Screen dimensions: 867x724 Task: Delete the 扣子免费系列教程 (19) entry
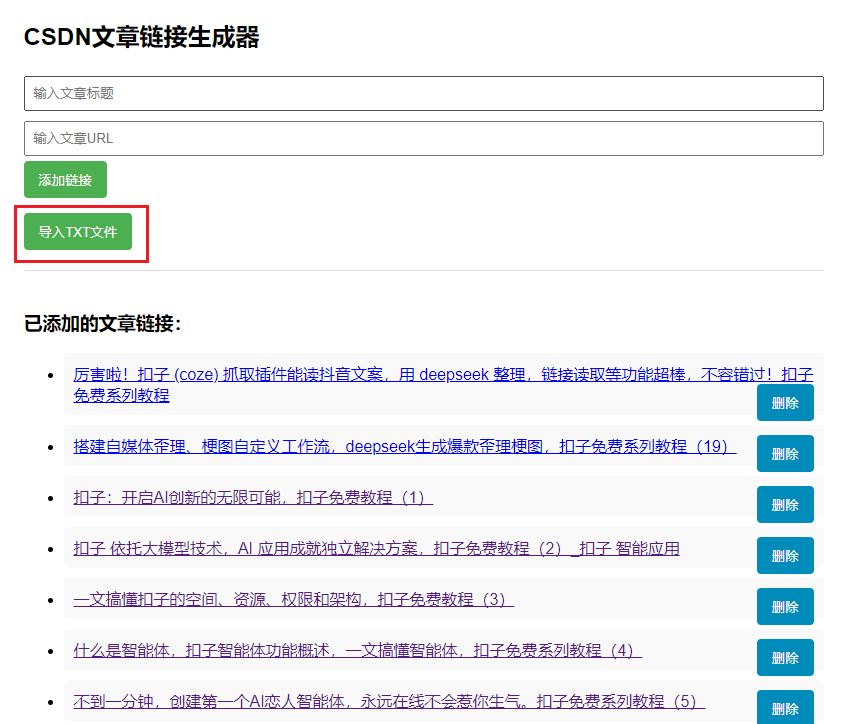coord(785,454)
